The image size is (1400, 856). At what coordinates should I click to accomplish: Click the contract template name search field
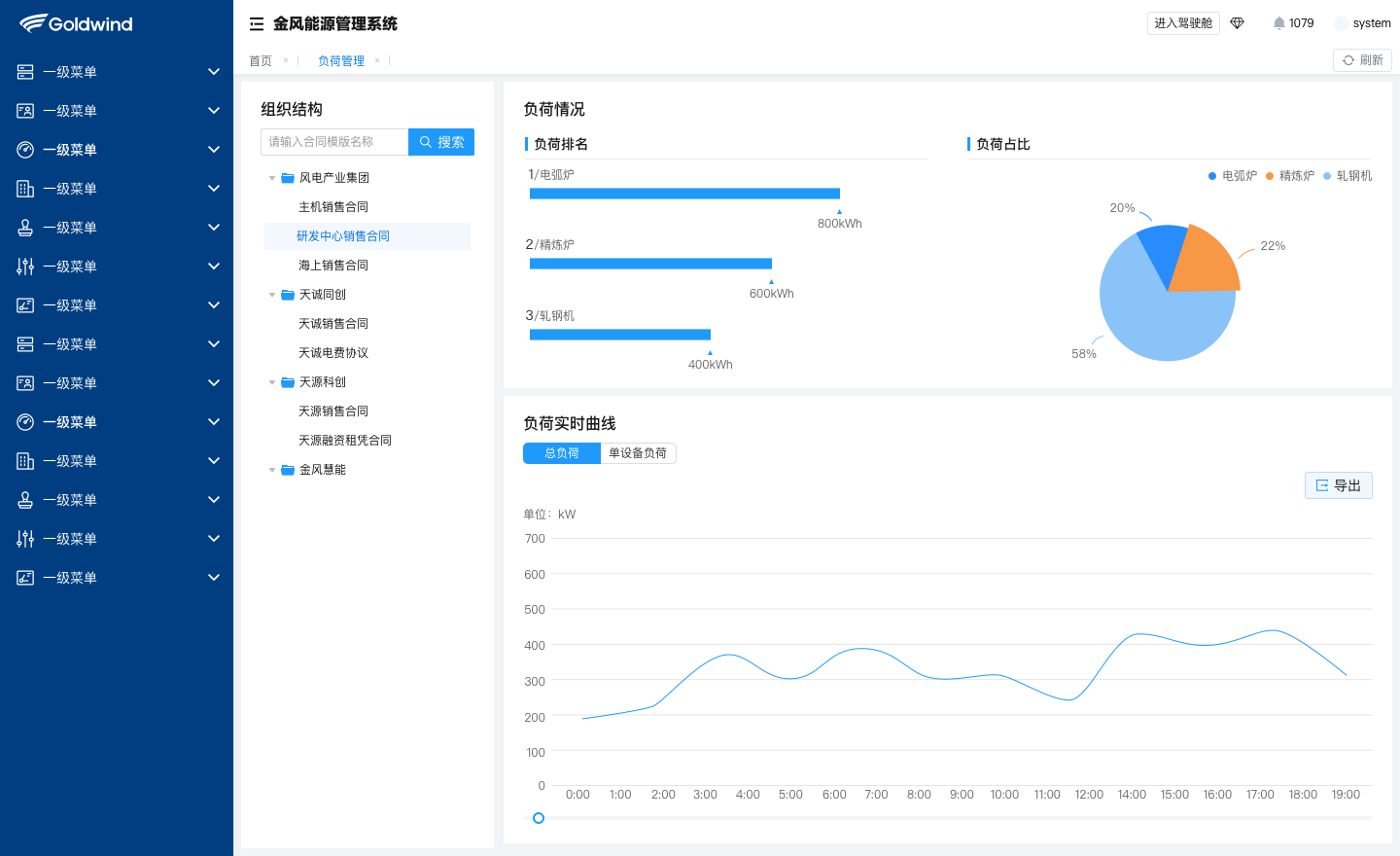[334, 142]
